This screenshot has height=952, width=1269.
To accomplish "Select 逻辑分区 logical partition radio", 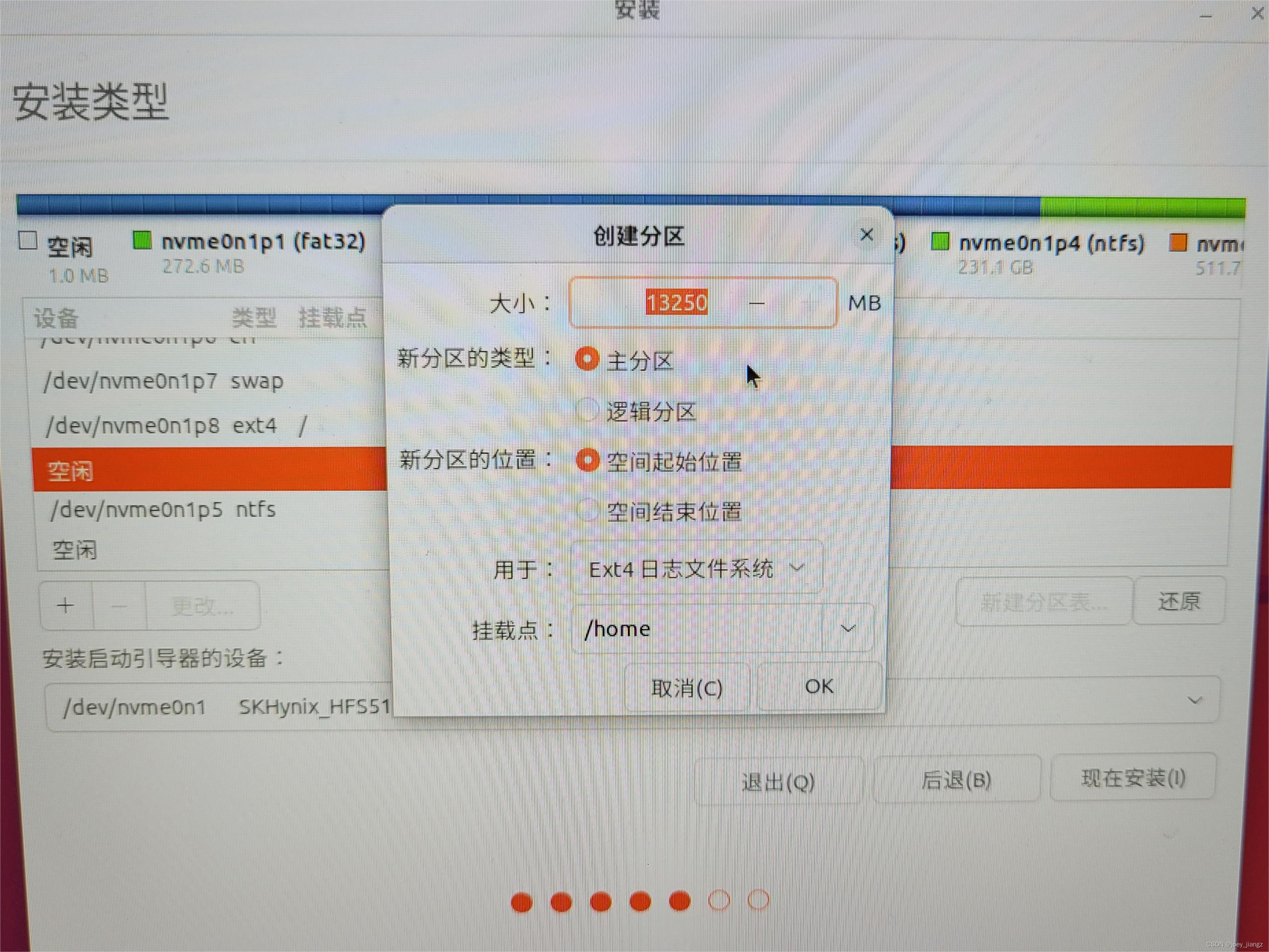I will tap(587, 410).
